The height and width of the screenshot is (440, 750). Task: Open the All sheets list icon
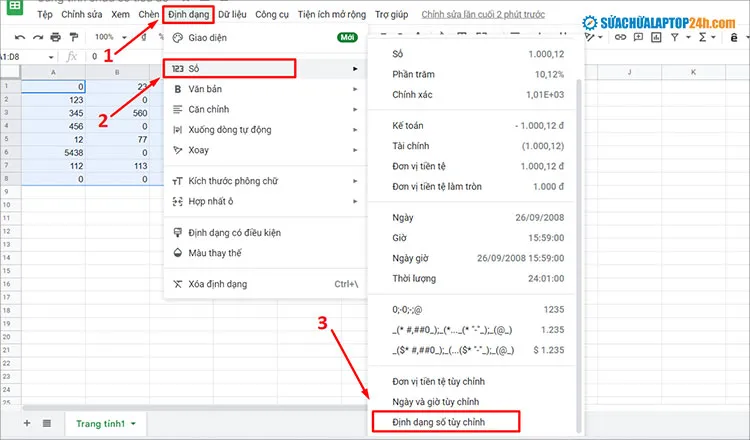point(47,423)
